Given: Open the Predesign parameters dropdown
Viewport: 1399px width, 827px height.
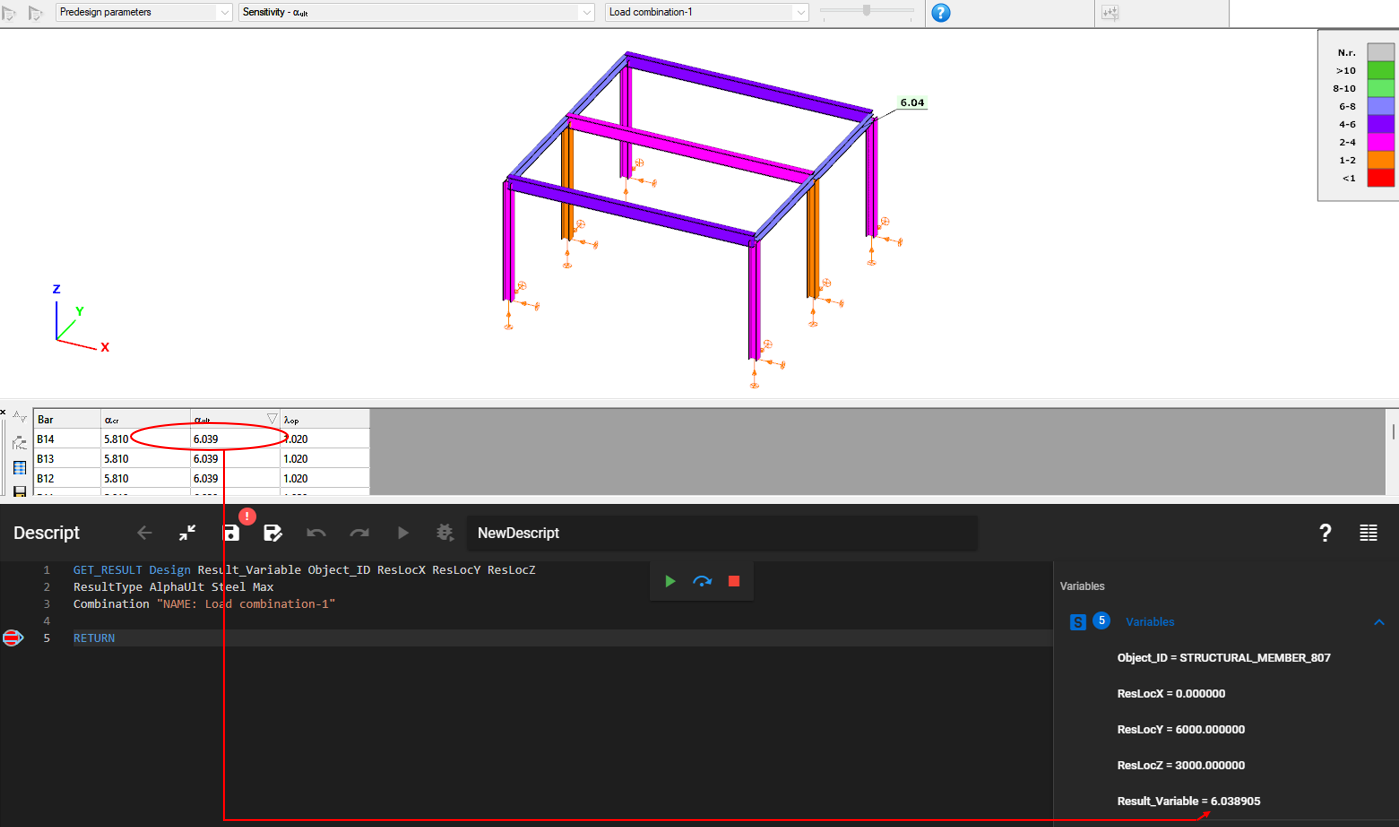Looking at the screenshot, I should tap(144, 12).
